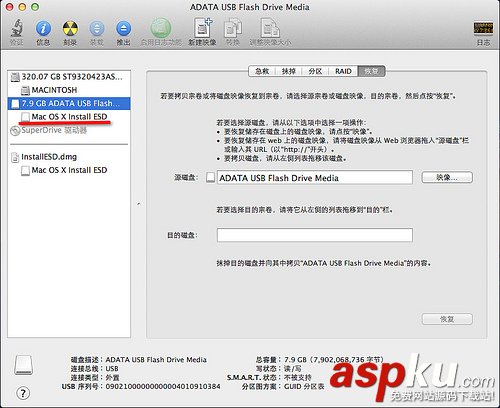The image size is (500, 408).
Task: Select Mac OS X Install ESD under InstallESD.dmg
Action: [x=69, y=170]
